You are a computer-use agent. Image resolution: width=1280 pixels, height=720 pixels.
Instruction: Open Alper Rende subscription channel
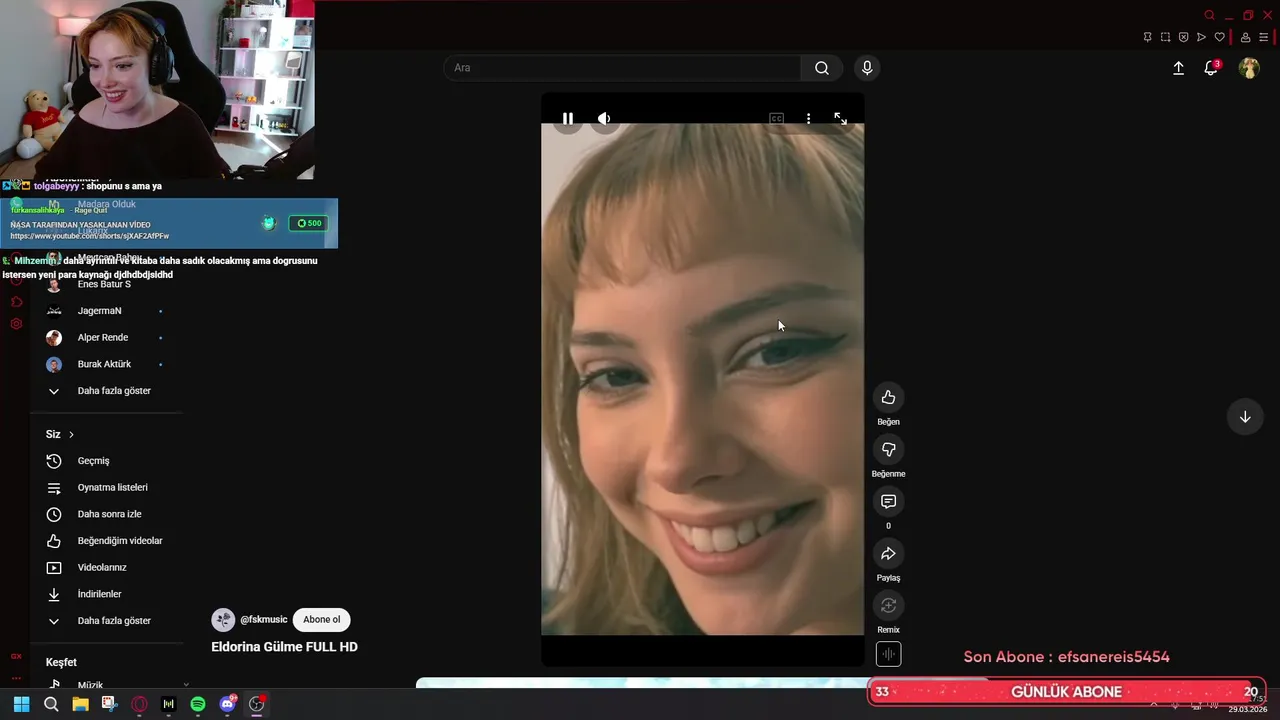(x=105, y=338)
